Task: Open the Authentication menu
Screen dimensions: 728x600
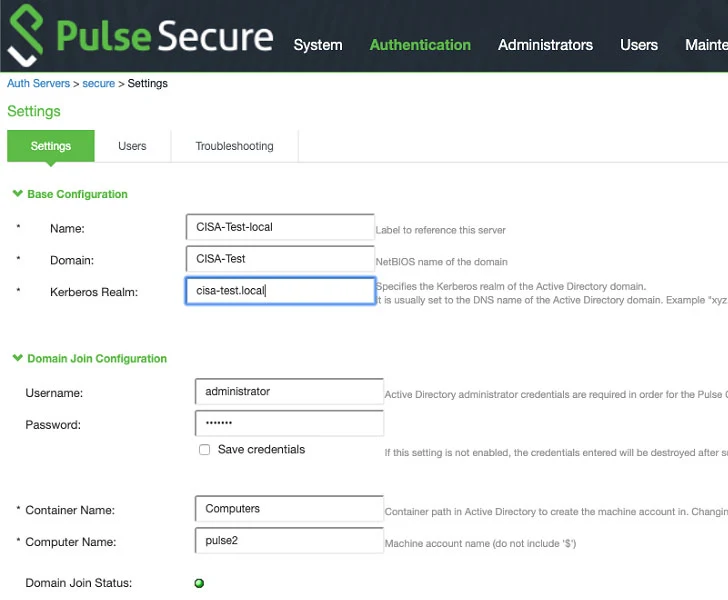Action: coord(420,45)
